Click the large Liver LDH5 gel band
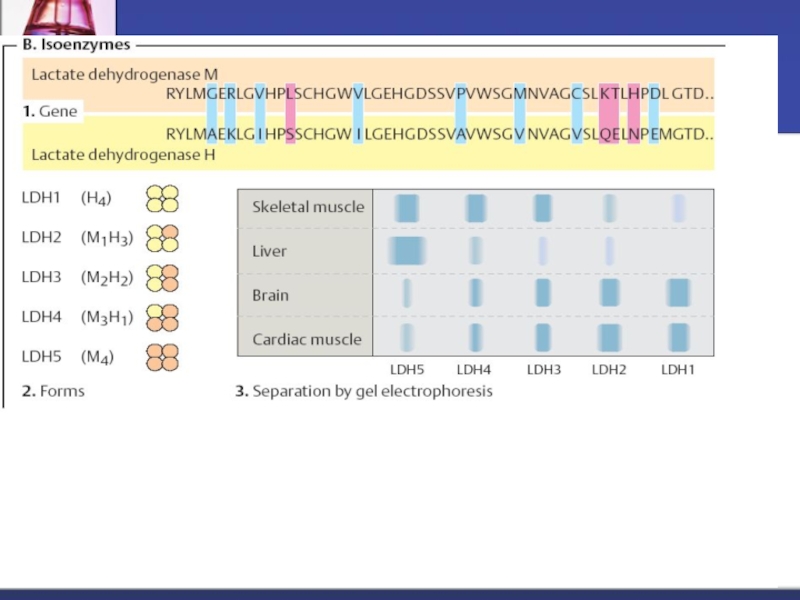The height and width of the screenshot is (600, 800). (x=407, y=251)
